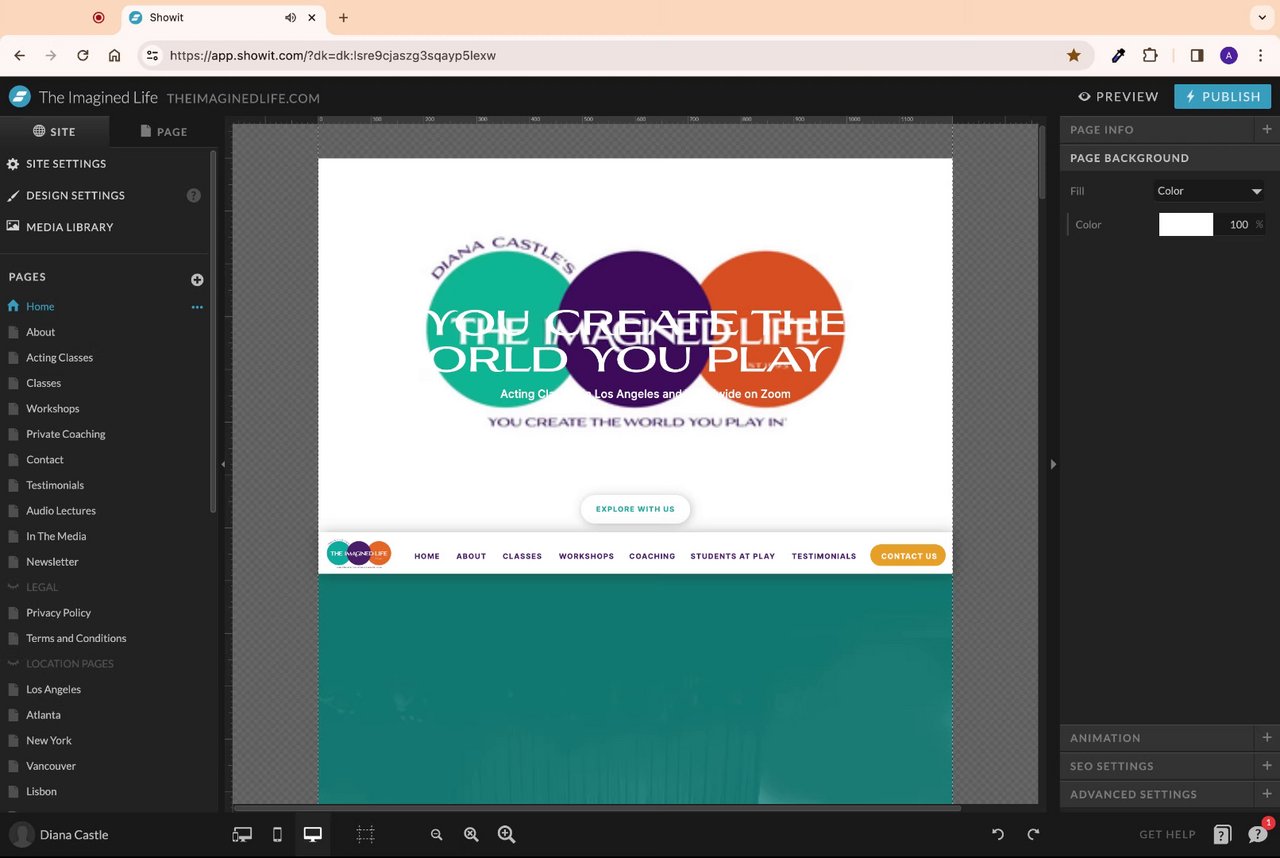The width and height of the screenshot is (1280, 858).
Task: Switch to mobile phone view
Action: coord(277,835)
